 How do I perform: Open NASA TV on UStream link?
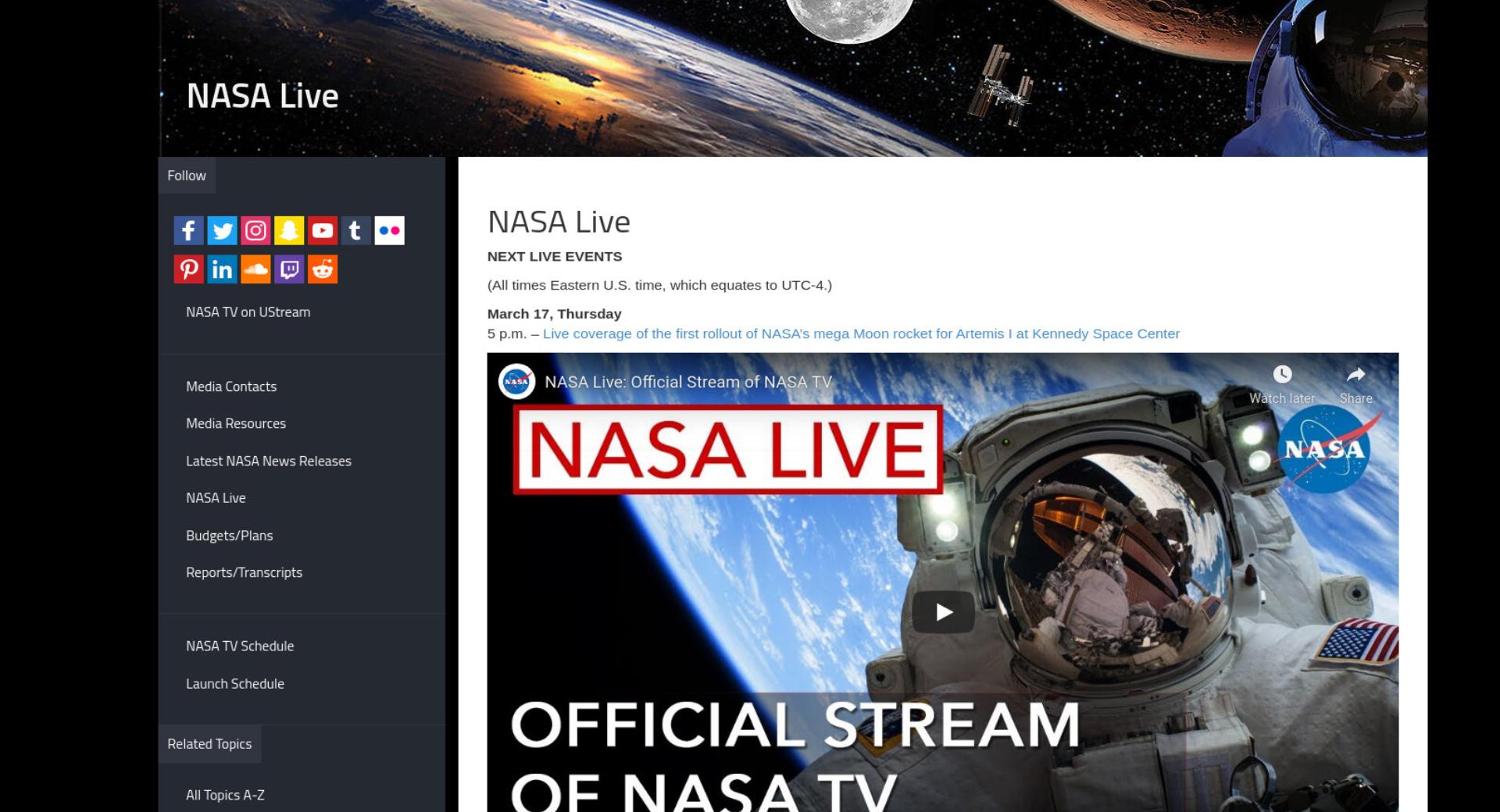pyautogui.click(x=248, y=312)
